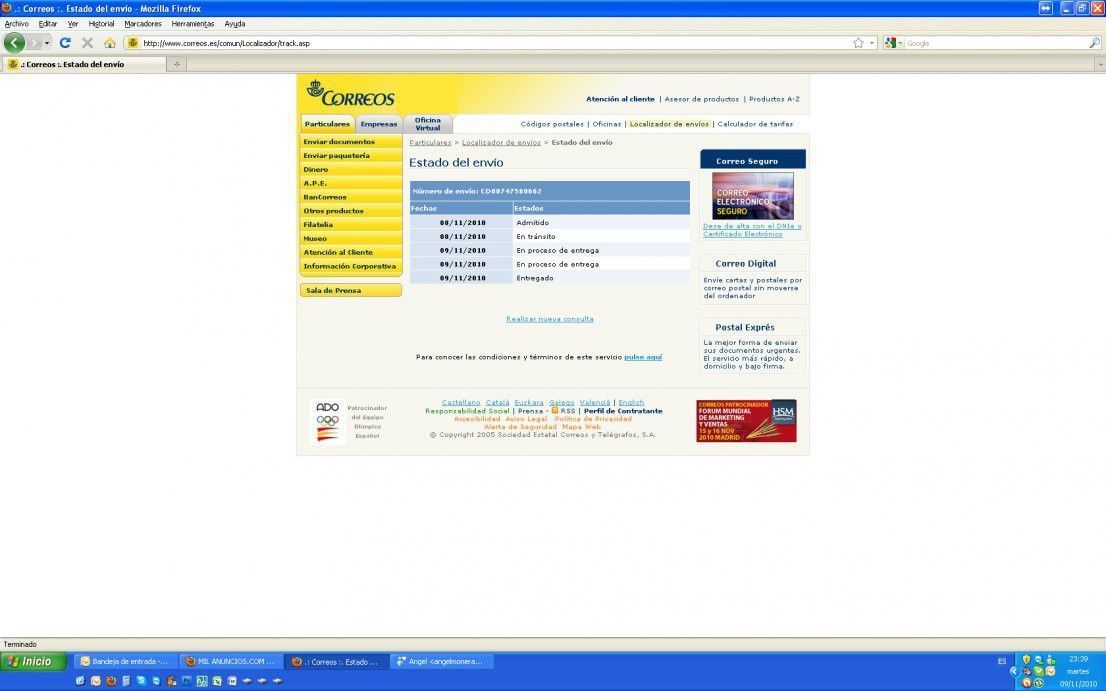This screenshot has width=1106, height=691.
Task: Select the Correos Estado del envío tab
Action: click(83, 64)
